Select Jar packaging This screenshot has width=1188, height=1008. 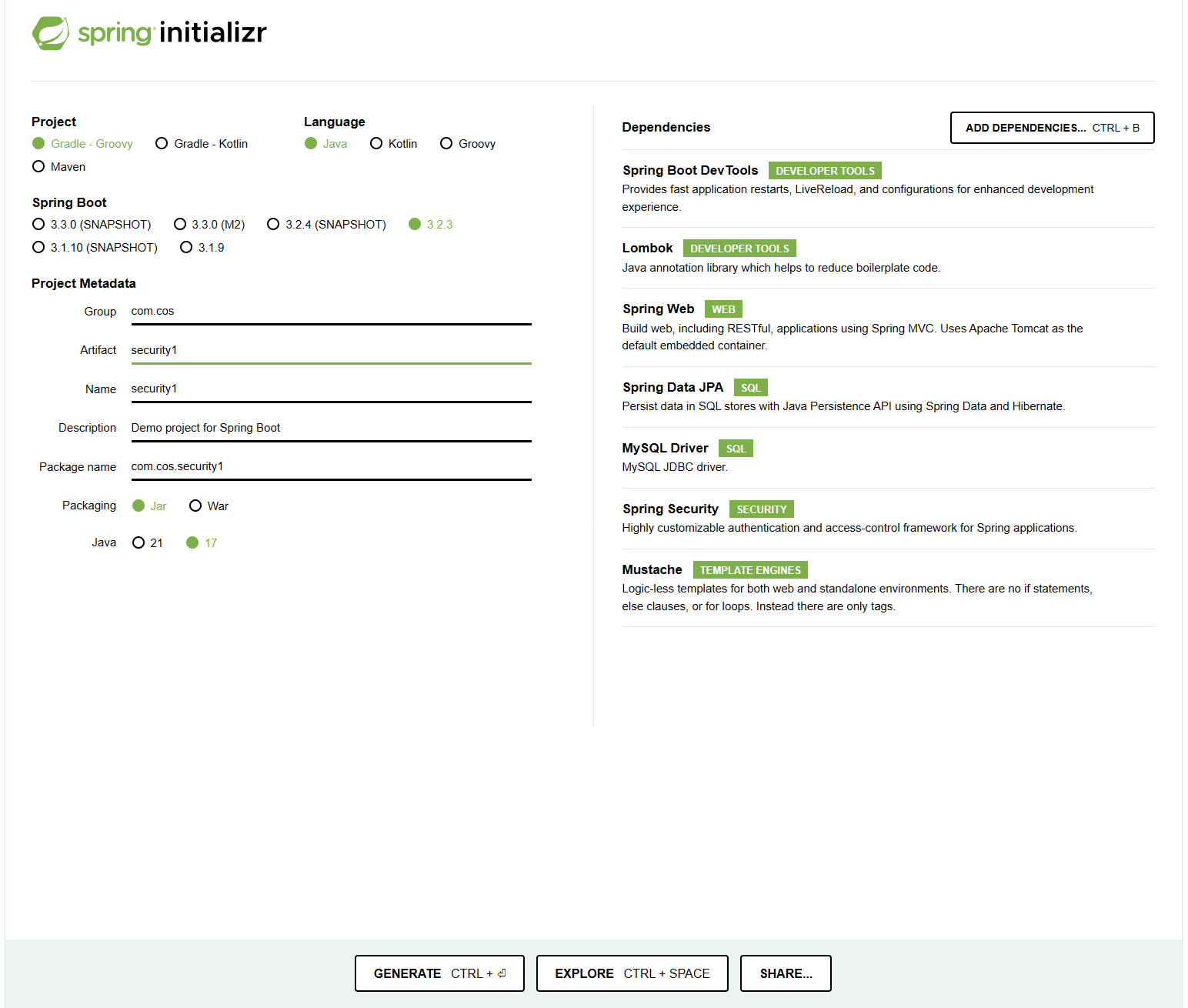(x=149, y=506)
